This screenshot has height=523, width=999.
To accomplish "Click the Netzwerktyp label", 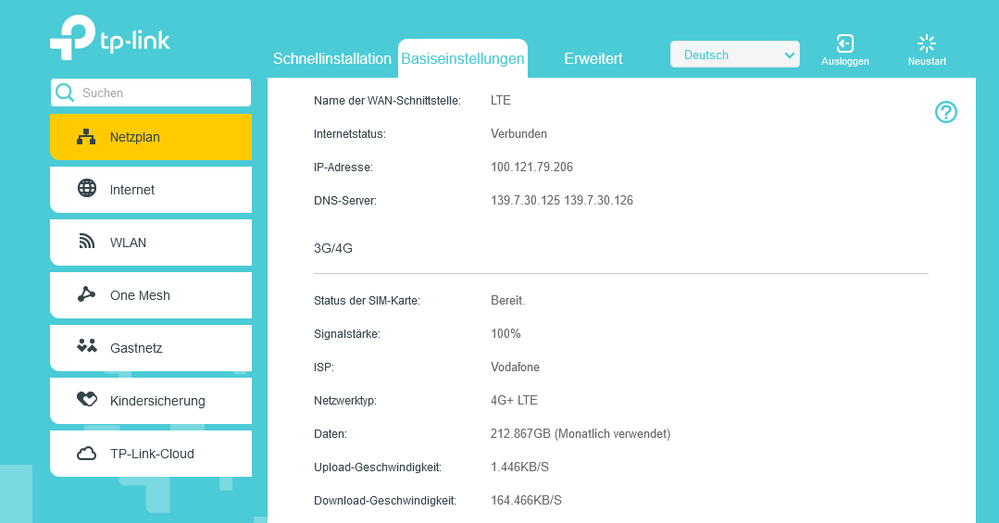I will tap(345, 401).
